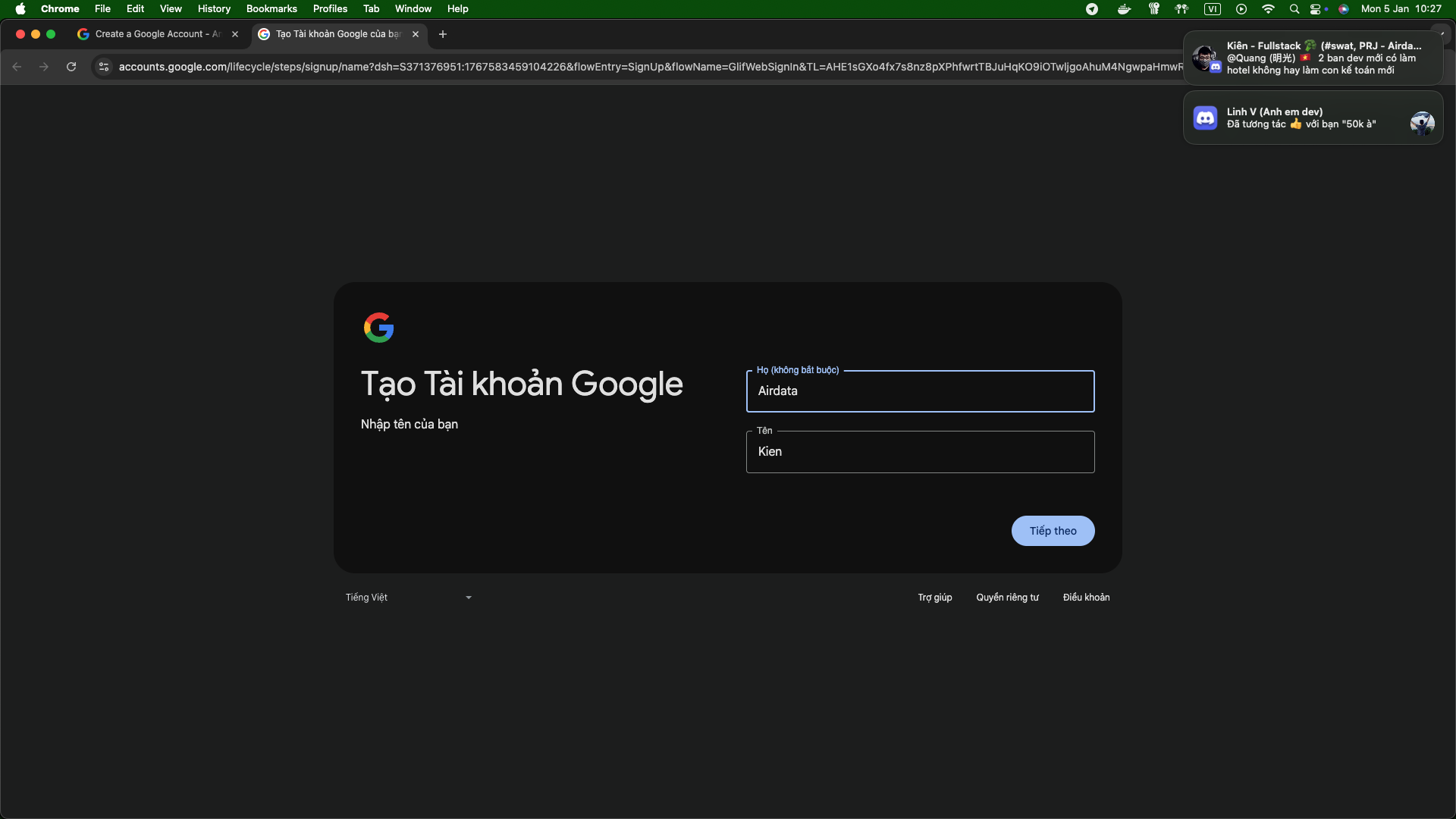Click the Tiếp theo button
This screenshot has width=1456, height=819.
tap(1053, 531)
